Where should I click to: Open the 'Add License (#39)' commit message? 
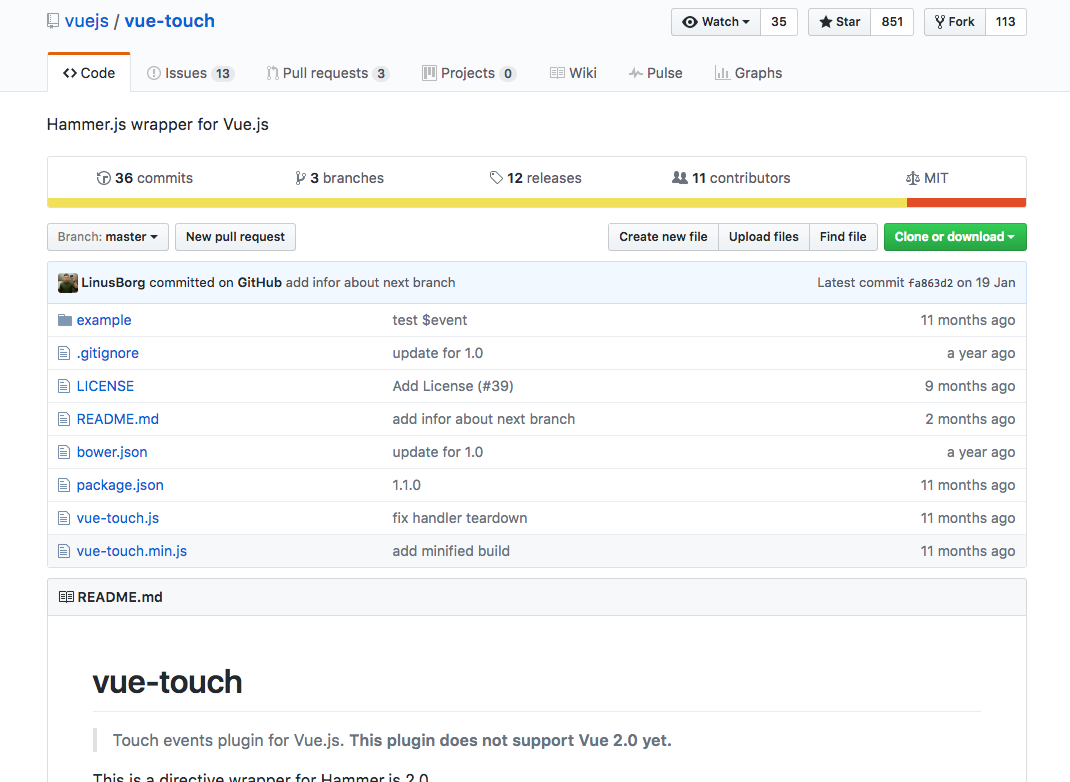click(x=453, y=386)
